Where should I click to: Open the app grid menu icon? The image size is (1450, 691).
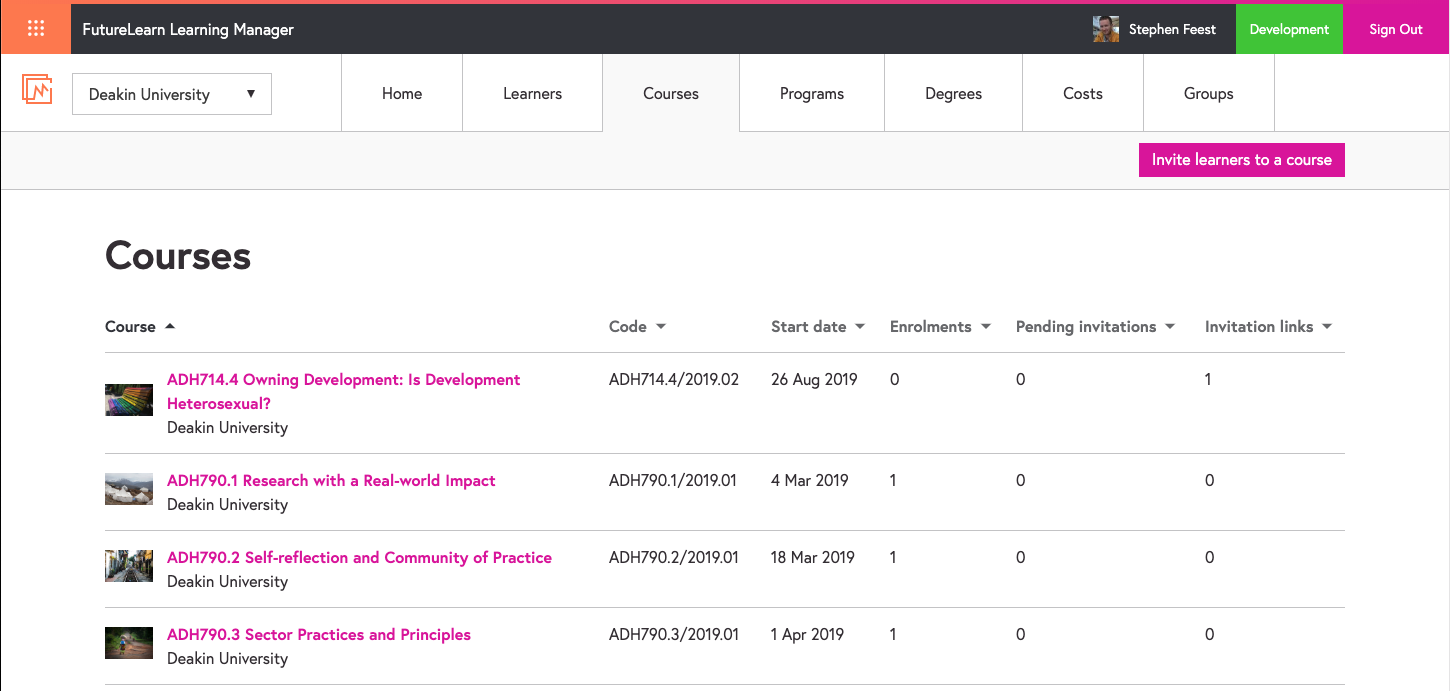click(x=36, y=29)
